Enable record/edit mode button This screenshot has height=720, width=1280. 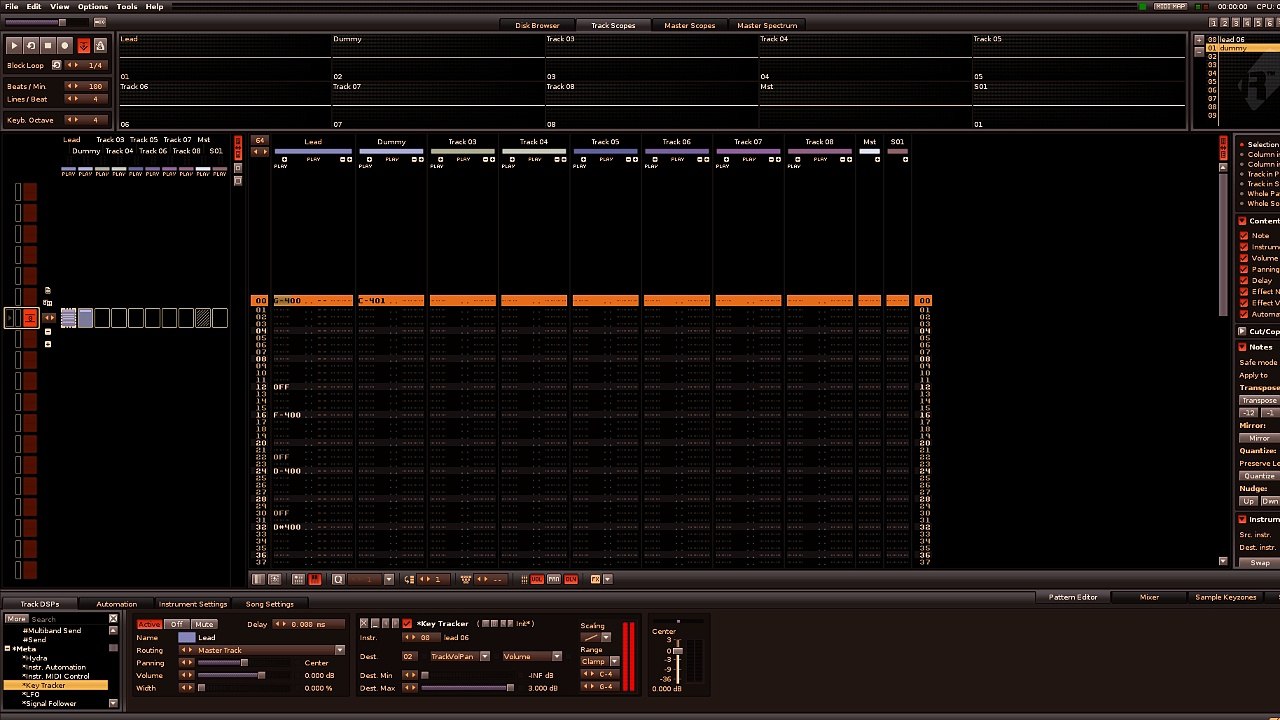coord(65,46)
